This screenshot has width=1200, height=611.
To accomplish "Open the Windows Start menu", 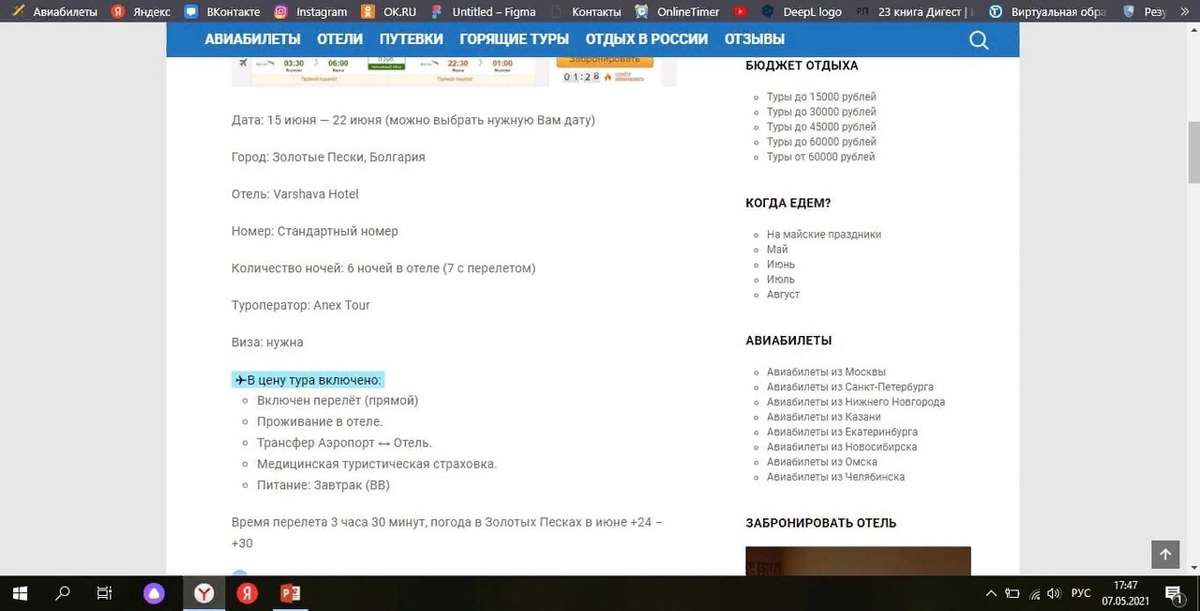I will pos(19,593).
